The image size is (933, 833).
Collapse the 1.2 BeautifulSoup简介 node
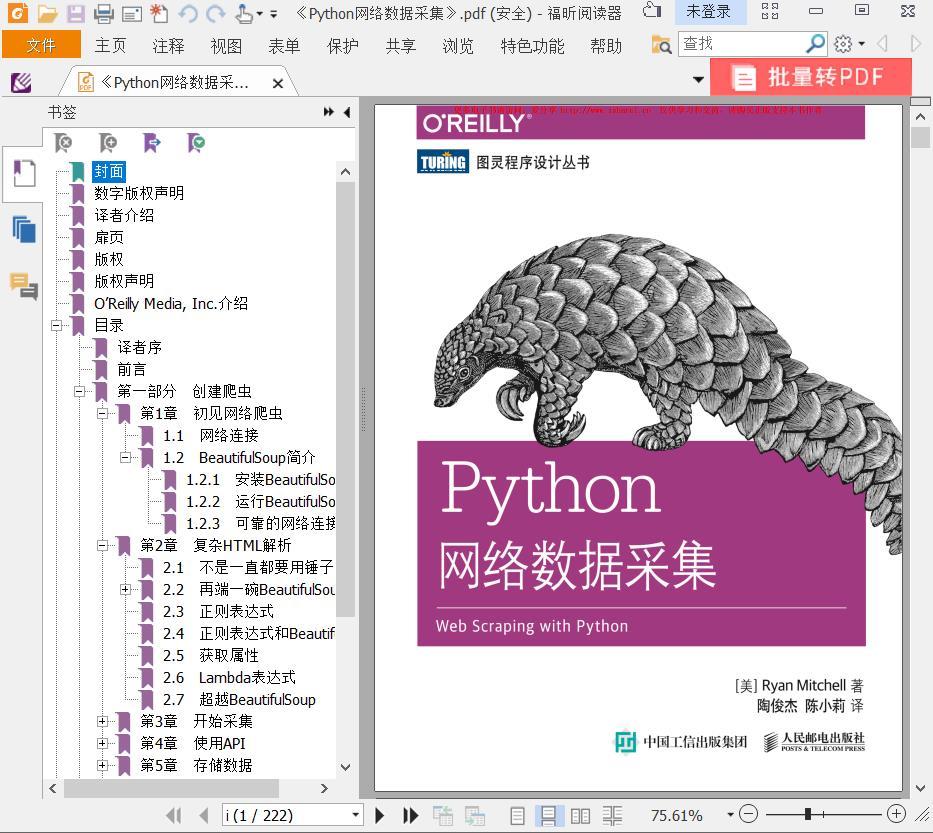(126, 458)
